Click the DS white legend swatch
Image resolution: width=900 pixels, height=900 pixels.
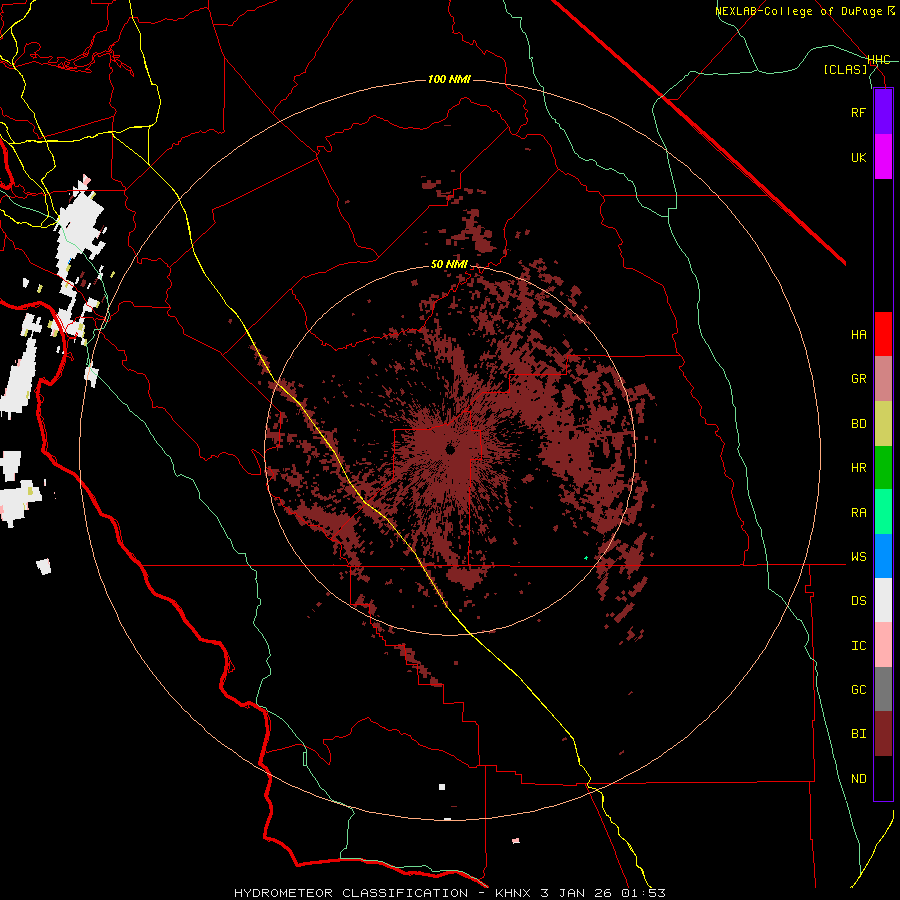883,600
